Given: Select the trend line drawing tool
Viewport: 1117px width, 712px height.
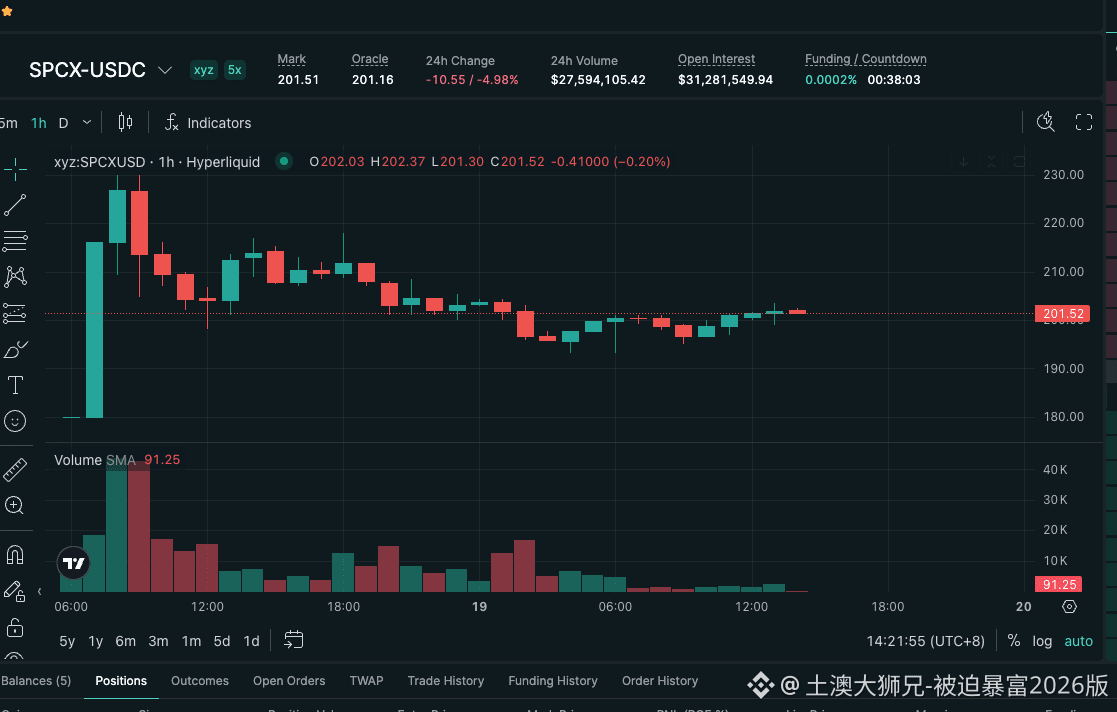Looking at the screenshot, I should point(15,205).
